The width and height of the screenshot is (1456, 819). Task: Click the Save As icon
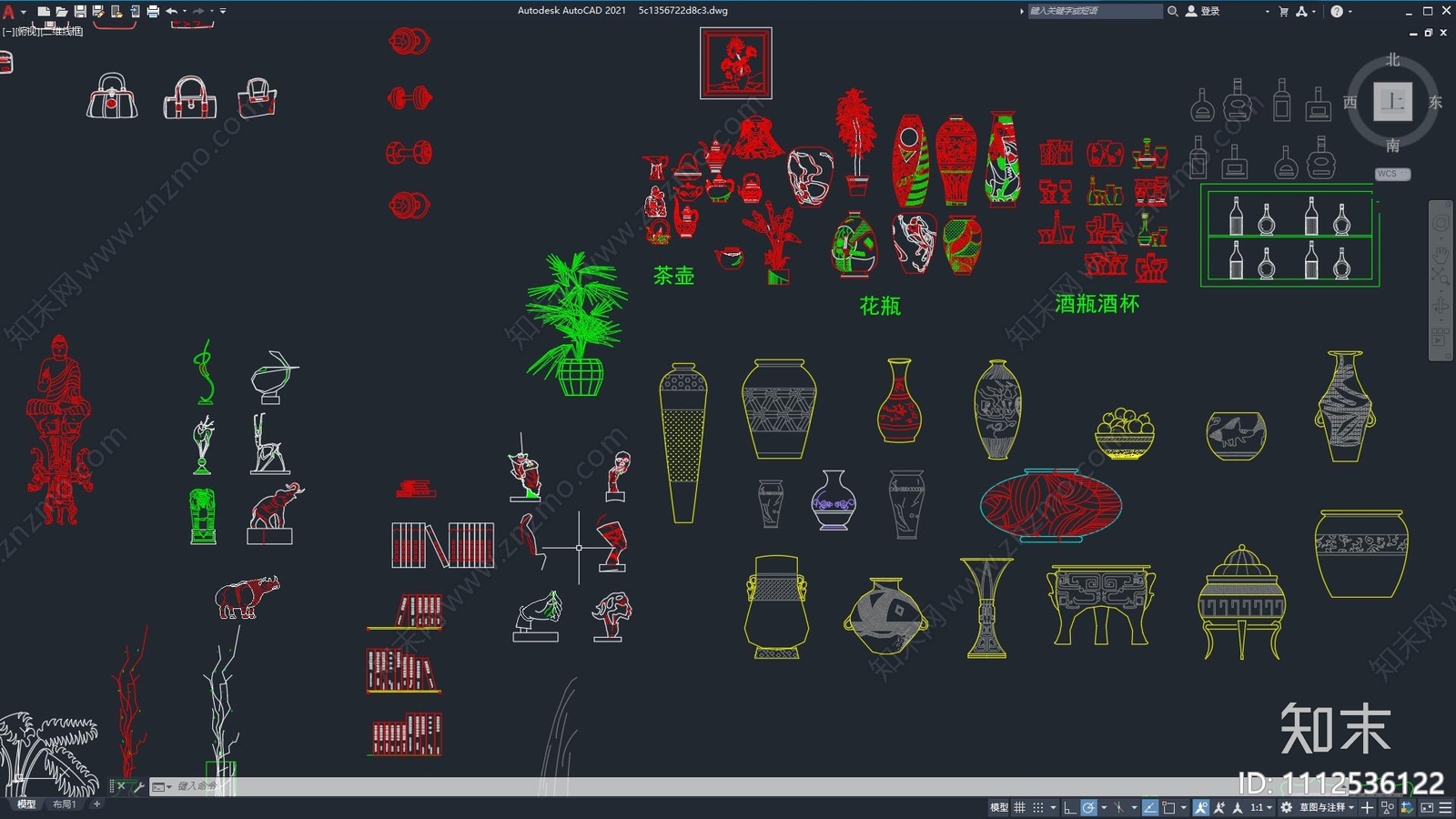98,11
